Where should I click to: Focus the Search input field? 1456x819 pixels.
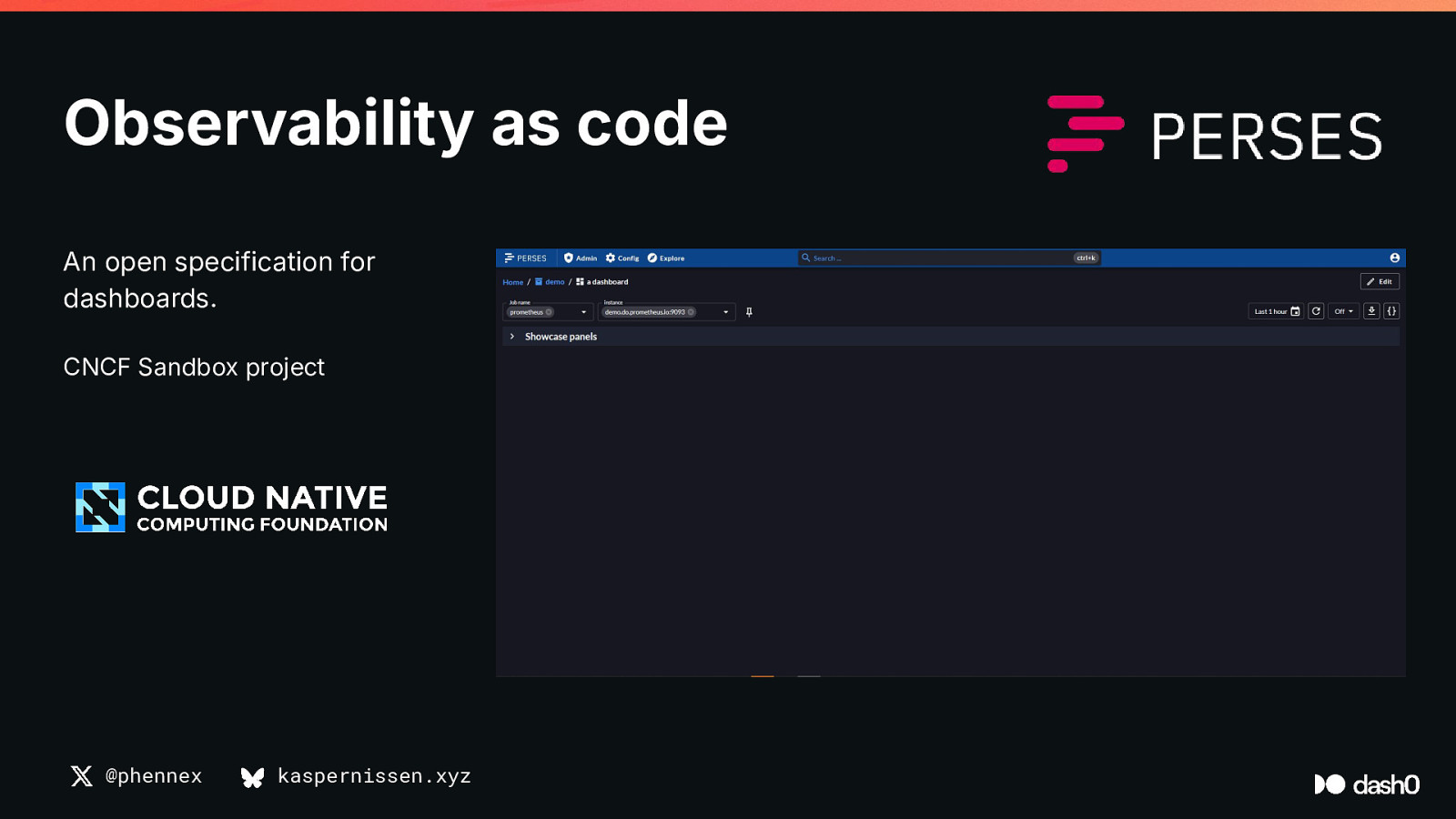937,258
